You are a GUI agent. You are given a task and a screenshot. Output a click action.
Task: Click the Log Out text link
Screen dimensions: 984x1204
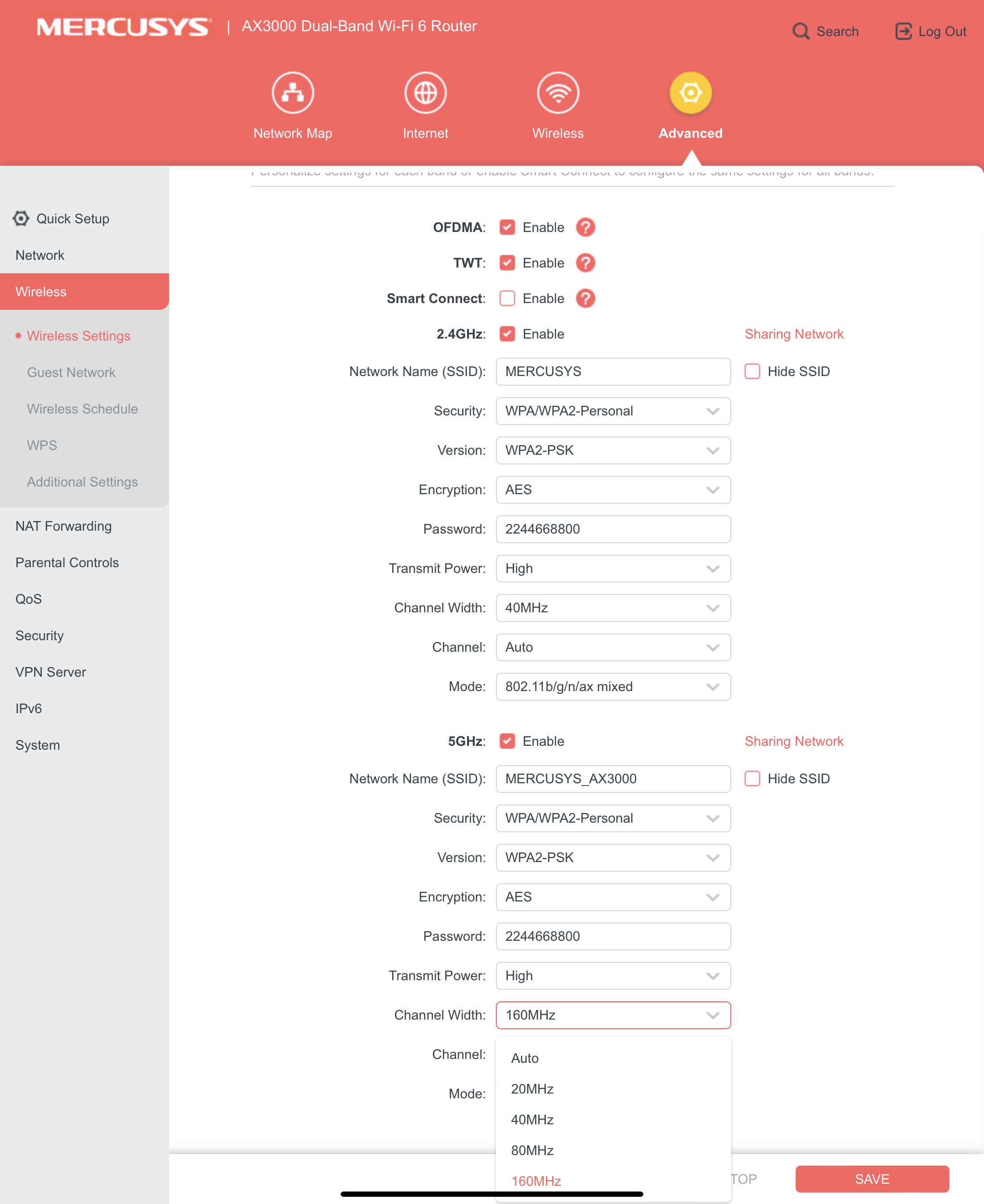point(942,31)
